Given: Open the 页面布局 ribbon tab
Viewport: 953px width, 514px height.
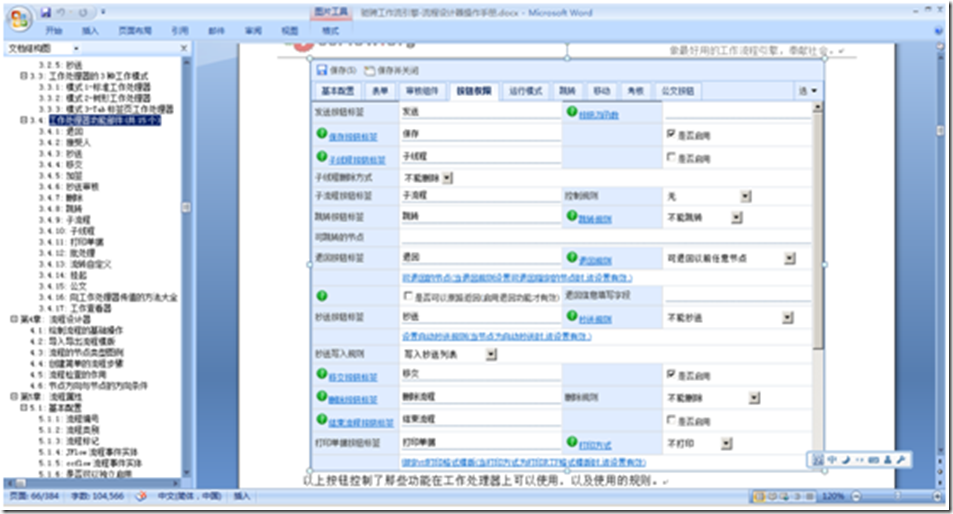Looking at the screenshot, I should click(134, 30).
